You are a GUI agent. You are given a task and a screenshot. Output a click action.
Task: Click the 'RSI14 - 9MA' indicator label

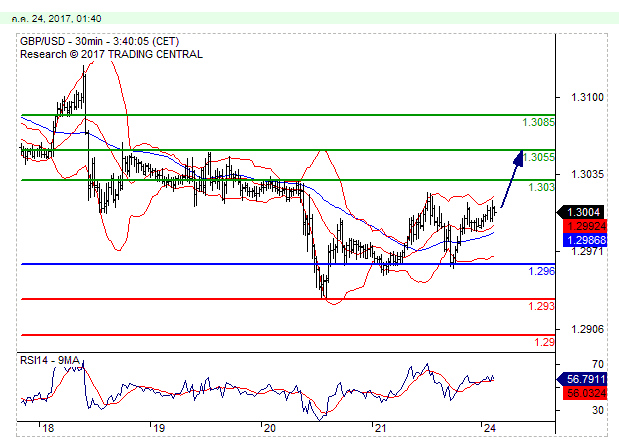[50, 360]
